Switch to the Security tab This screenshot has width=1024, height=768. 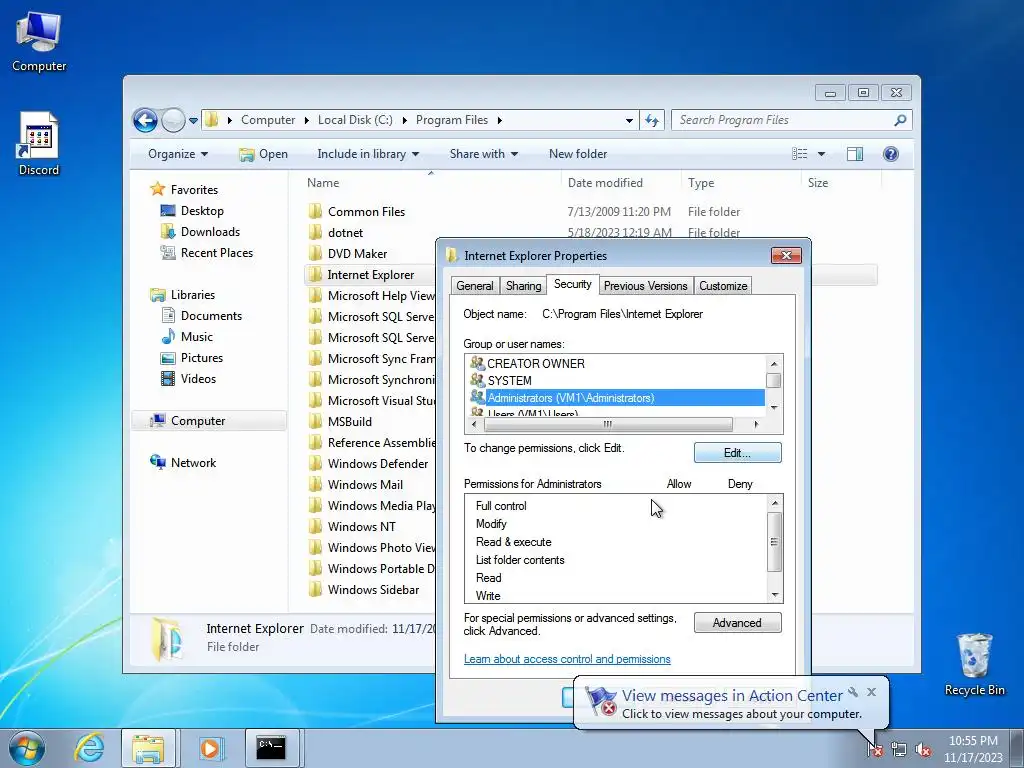tap(573, 284)
